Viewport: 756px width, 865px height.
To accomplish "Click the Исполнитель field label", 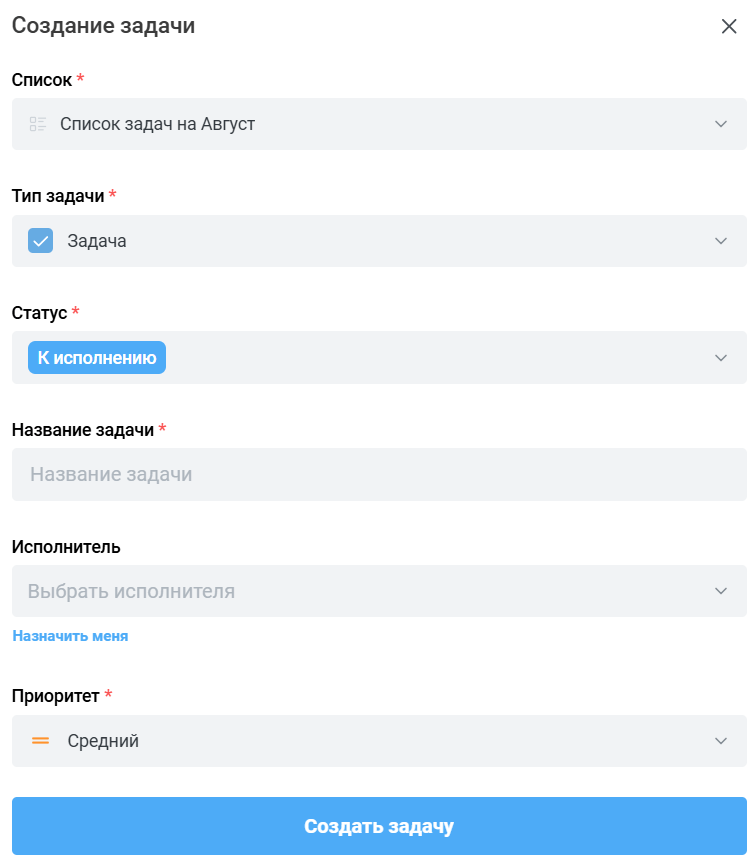I will pyautogui.click(x=66, y=547).
